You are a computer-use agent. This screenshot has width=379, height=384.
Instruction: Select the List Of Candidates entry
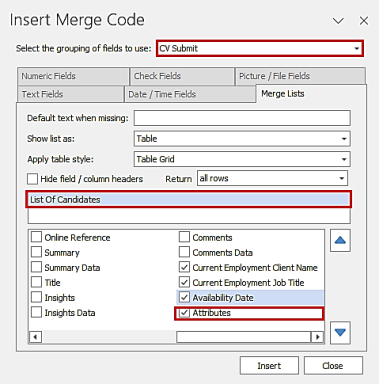189,200
